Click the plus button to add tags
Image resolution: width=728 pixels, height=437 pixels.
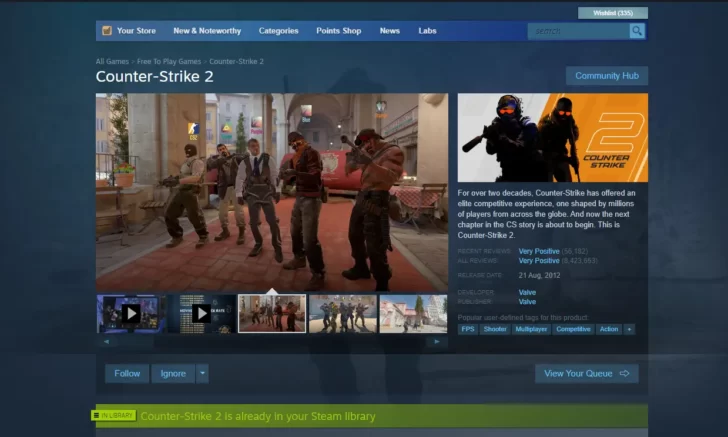629,329
